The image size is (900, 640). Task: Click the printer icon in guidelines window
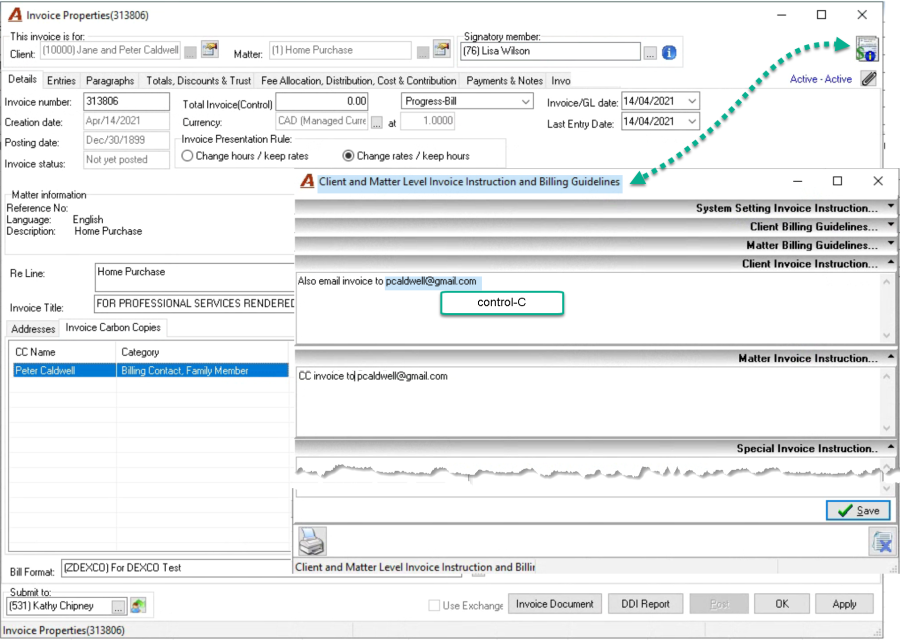coord(312,541)
